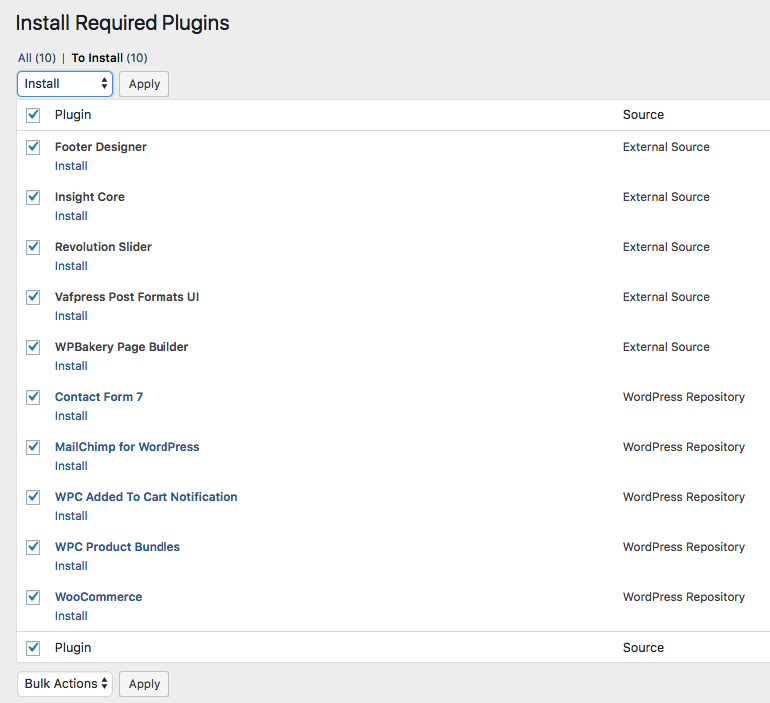Toggle select-all checkbox in top header row
Viewport: 770px width, 703px height.
pos(33,115)
